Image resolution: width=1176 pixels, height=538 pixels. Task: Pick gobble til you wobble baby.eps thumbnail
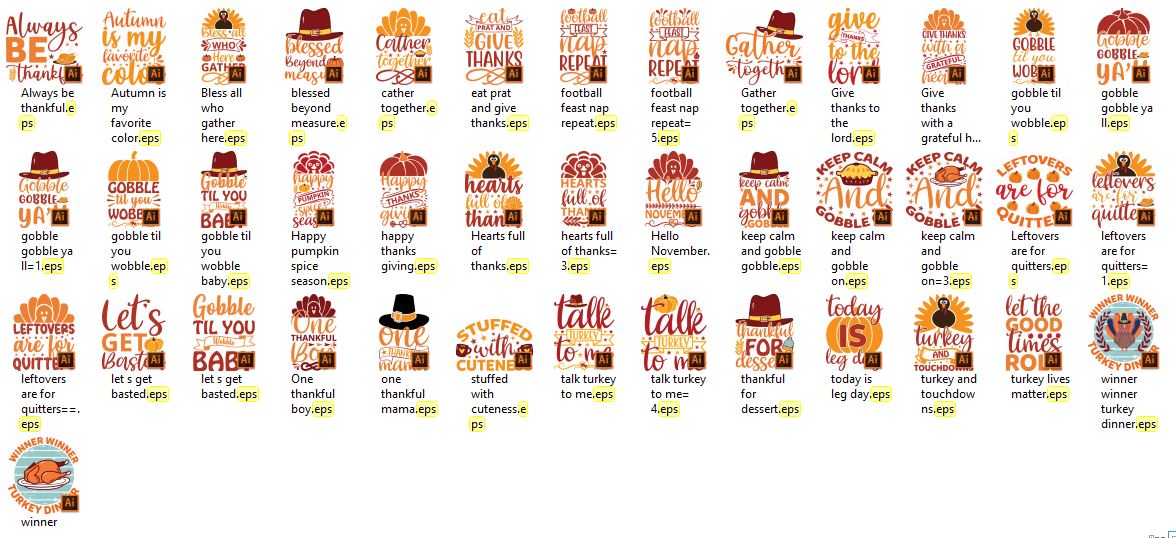pos(224,189)
